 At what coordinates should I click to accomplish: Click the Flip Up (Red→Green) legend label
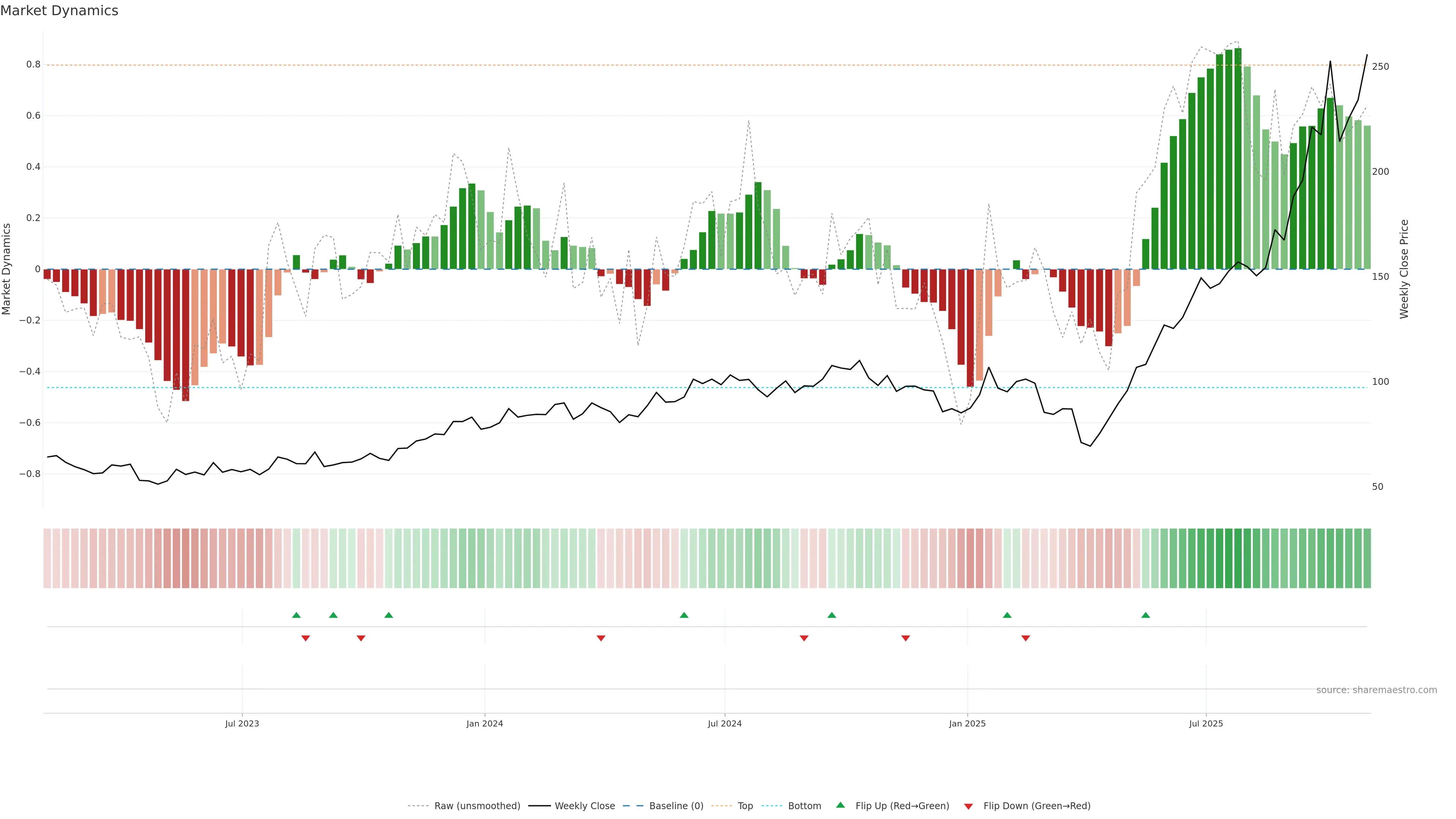tap(902, 806)
